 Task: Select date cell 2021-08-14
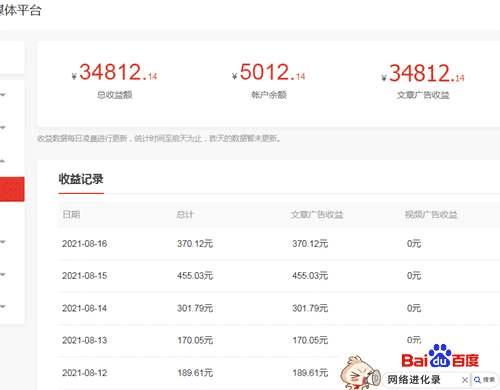tap(85, 308)
